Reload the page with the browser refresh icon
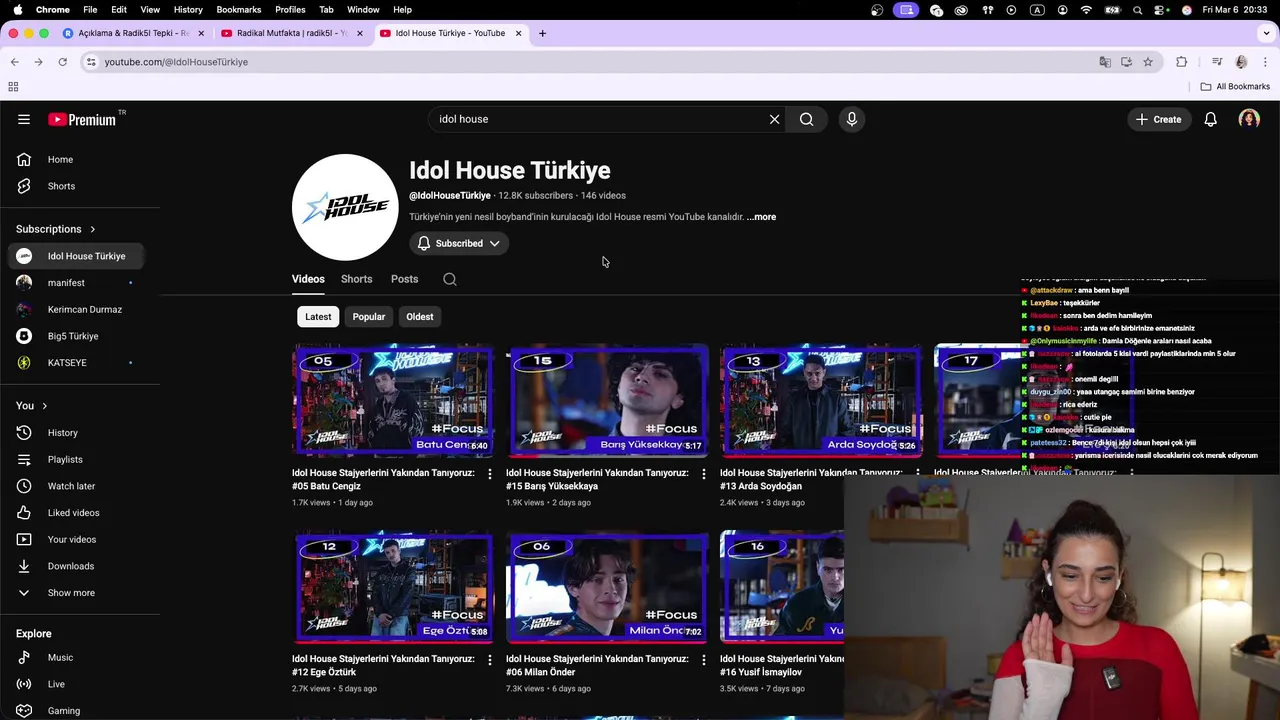This screenshot has height=720, width=1280. (x=62, y=62)
